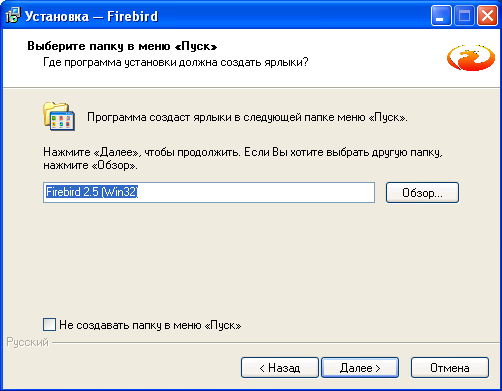Click the 'Русский' language label

click(28, 342)
